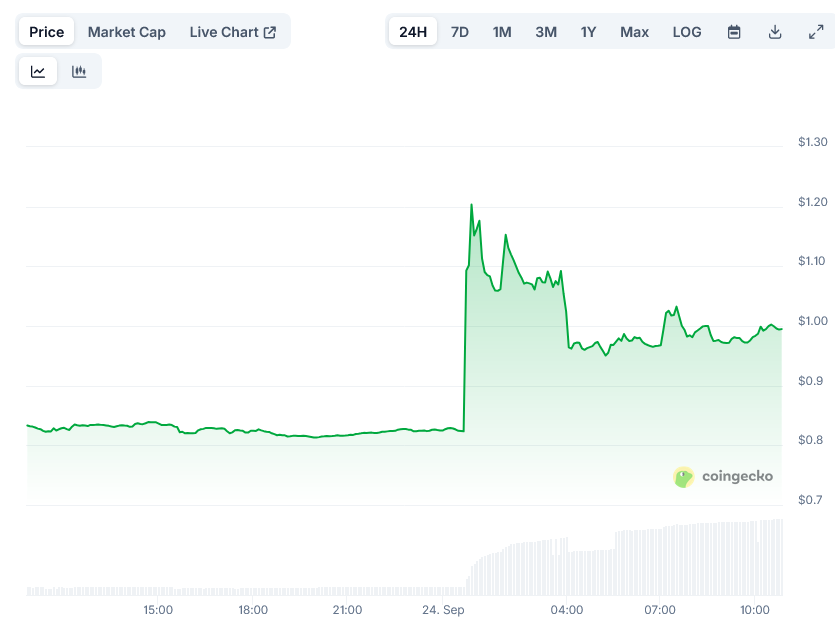Select the 1Y time range
Screen dimensions: 835x637
pyautogui.click(x=588, y=32)
